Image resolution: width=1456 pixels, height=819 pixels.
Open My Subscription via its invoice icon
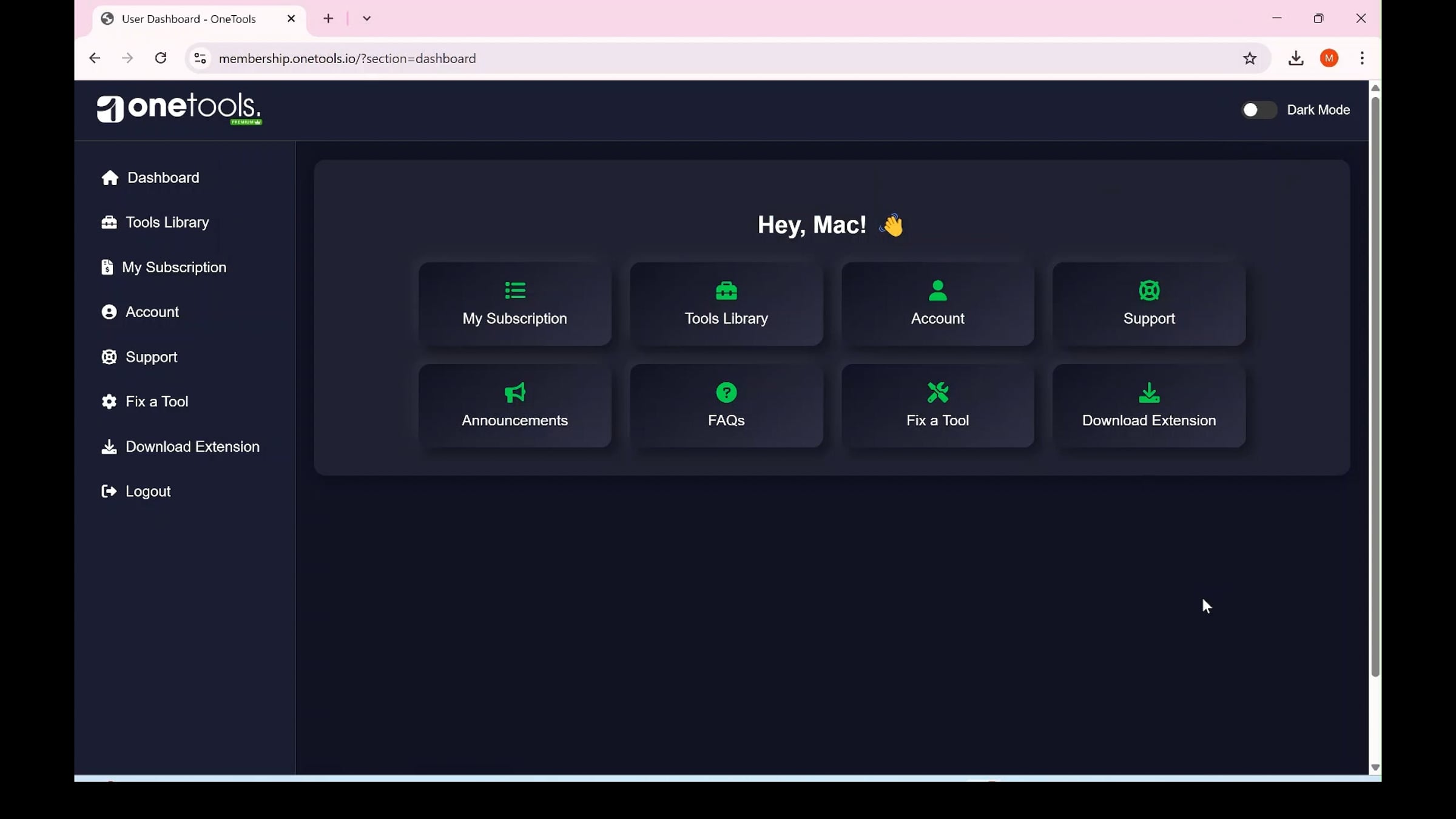pos(108,266)
